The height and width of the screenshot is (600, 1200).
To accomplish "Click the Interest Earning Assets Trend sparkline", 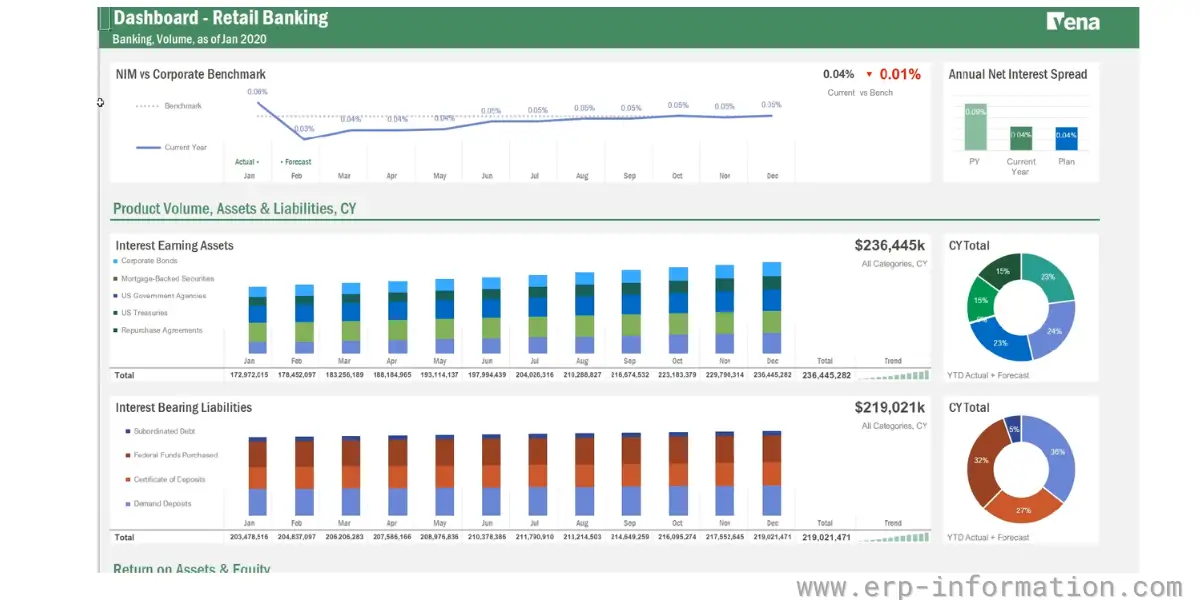I will pos(892,375).
